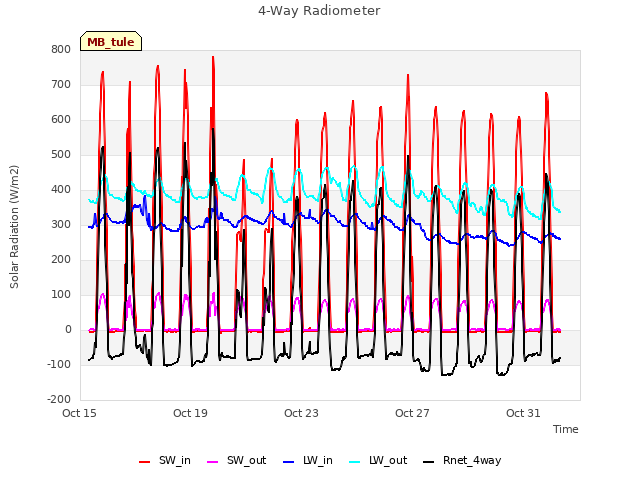The height and width of the screenshot is (480, 640).
Task: Toggle the SW_in legend entry
Action: [165, 461]
